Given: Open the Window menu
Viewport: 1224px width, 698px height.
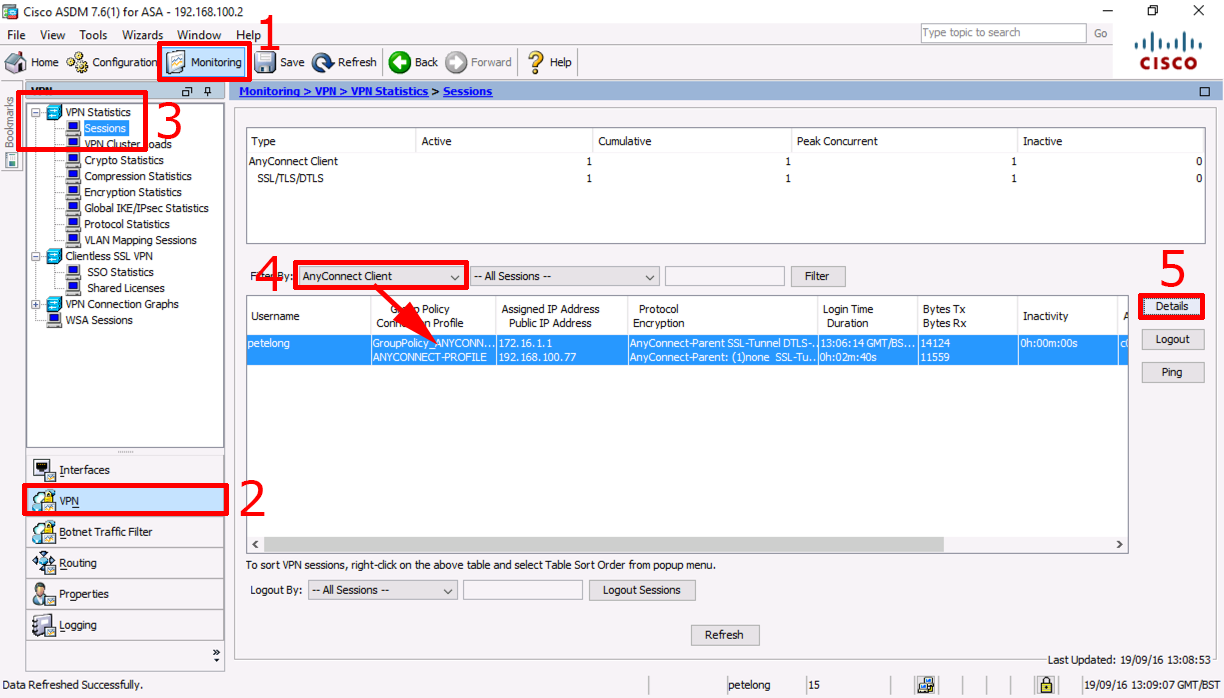Looking at the screenshot, I should point(199,34).
